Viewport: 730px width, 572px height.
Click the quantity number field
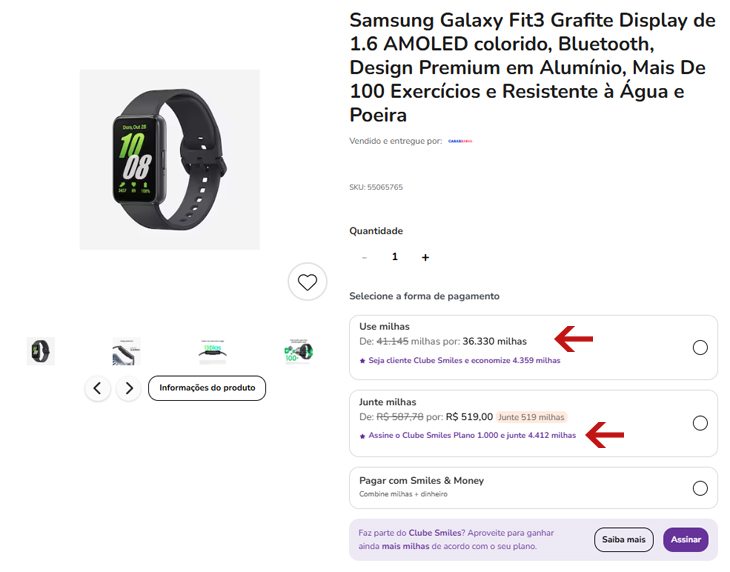tap(395, 257)
